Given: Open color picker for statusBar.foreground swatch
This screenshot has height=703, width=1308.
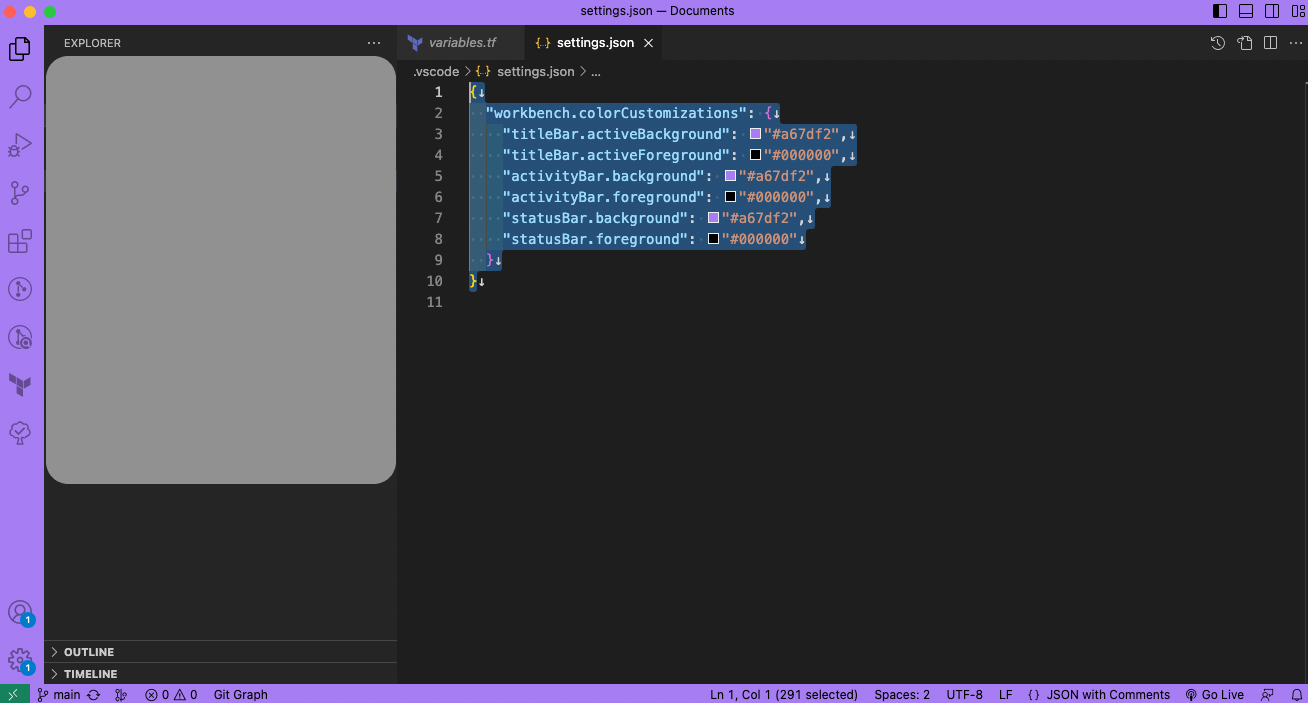Looking at the screenshot, I should pyautogui.click(x=713, y=239).
